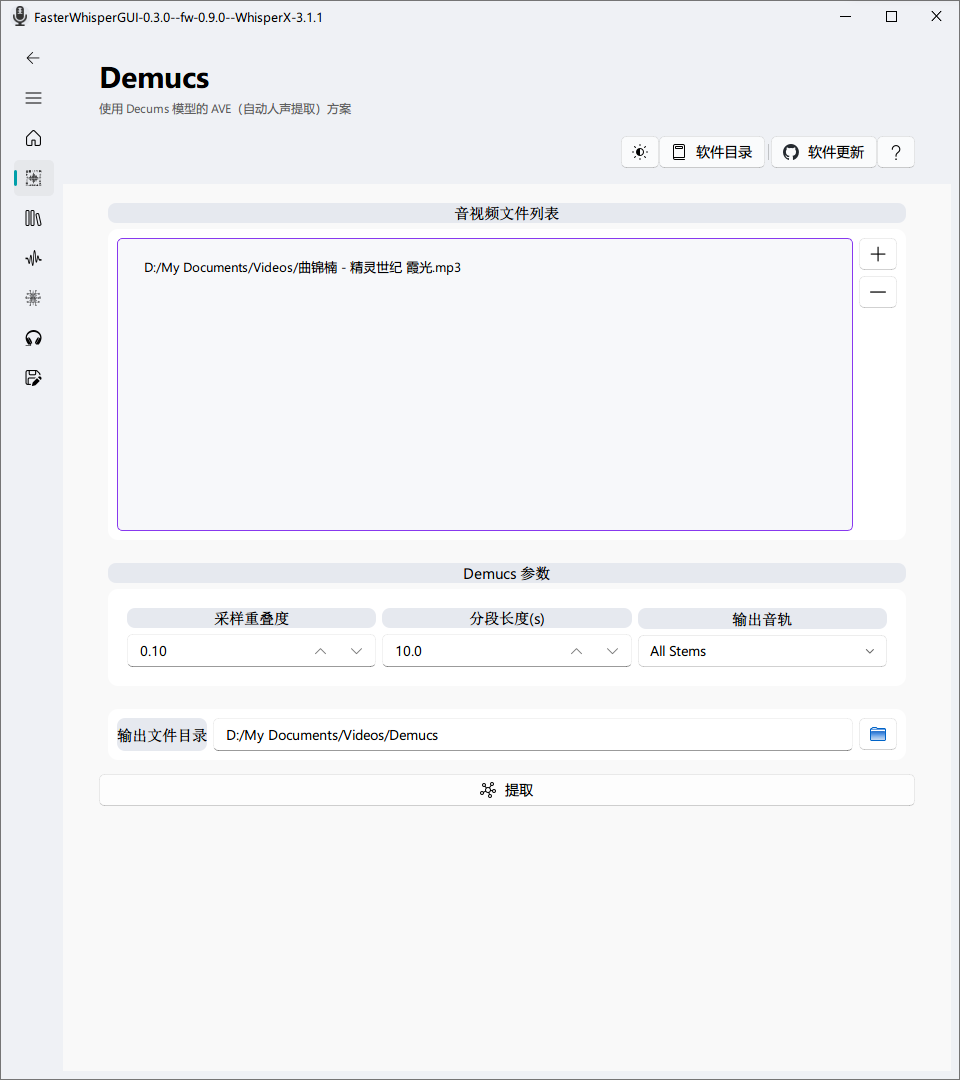Open the library/model sidebar icon
The image size is (960, 1080).
tap(33, 218)
